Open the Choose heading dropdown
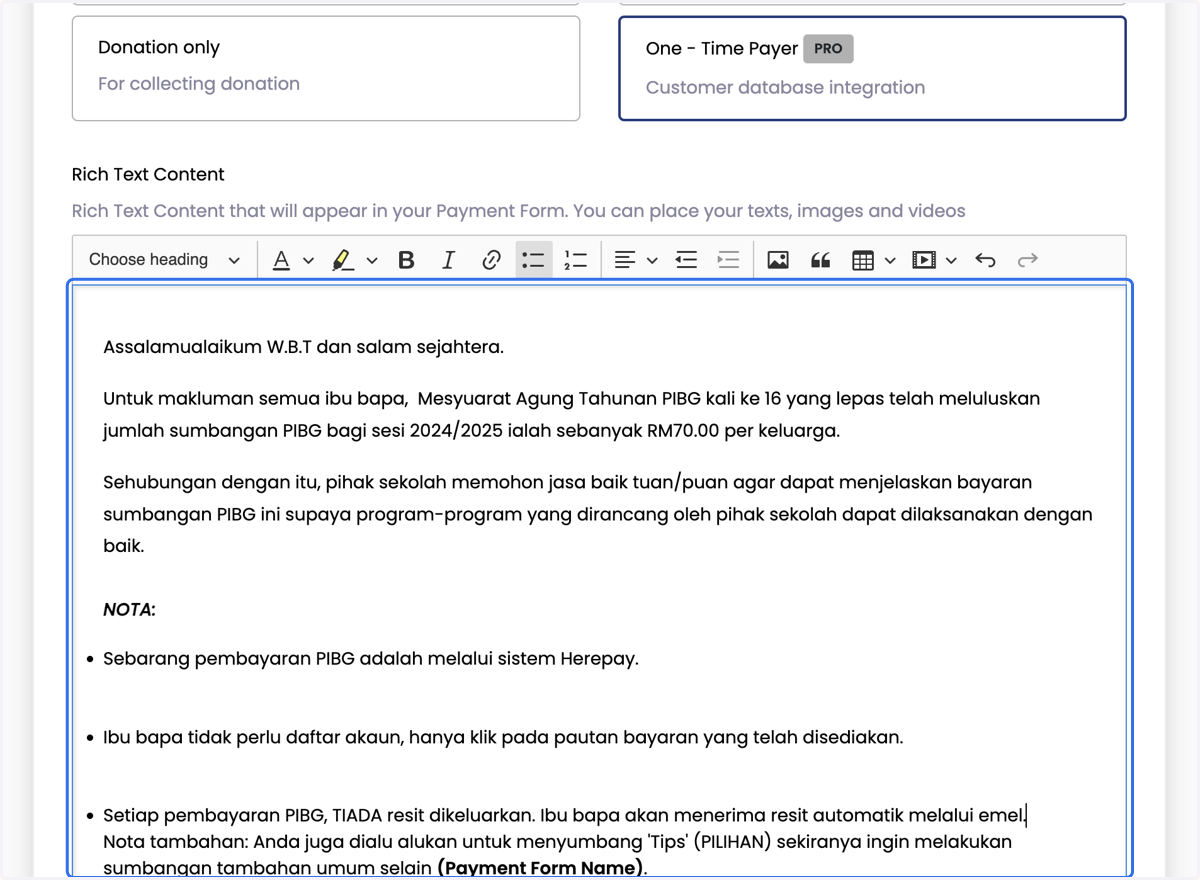This screenshot has width=1200, height=880. point(164,260)
